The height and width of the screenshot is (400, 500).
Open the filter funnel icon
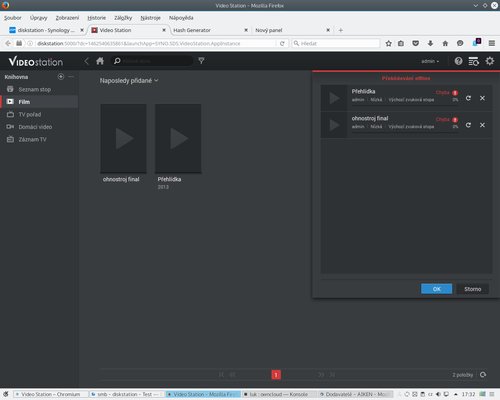click(x=201, y=61)
